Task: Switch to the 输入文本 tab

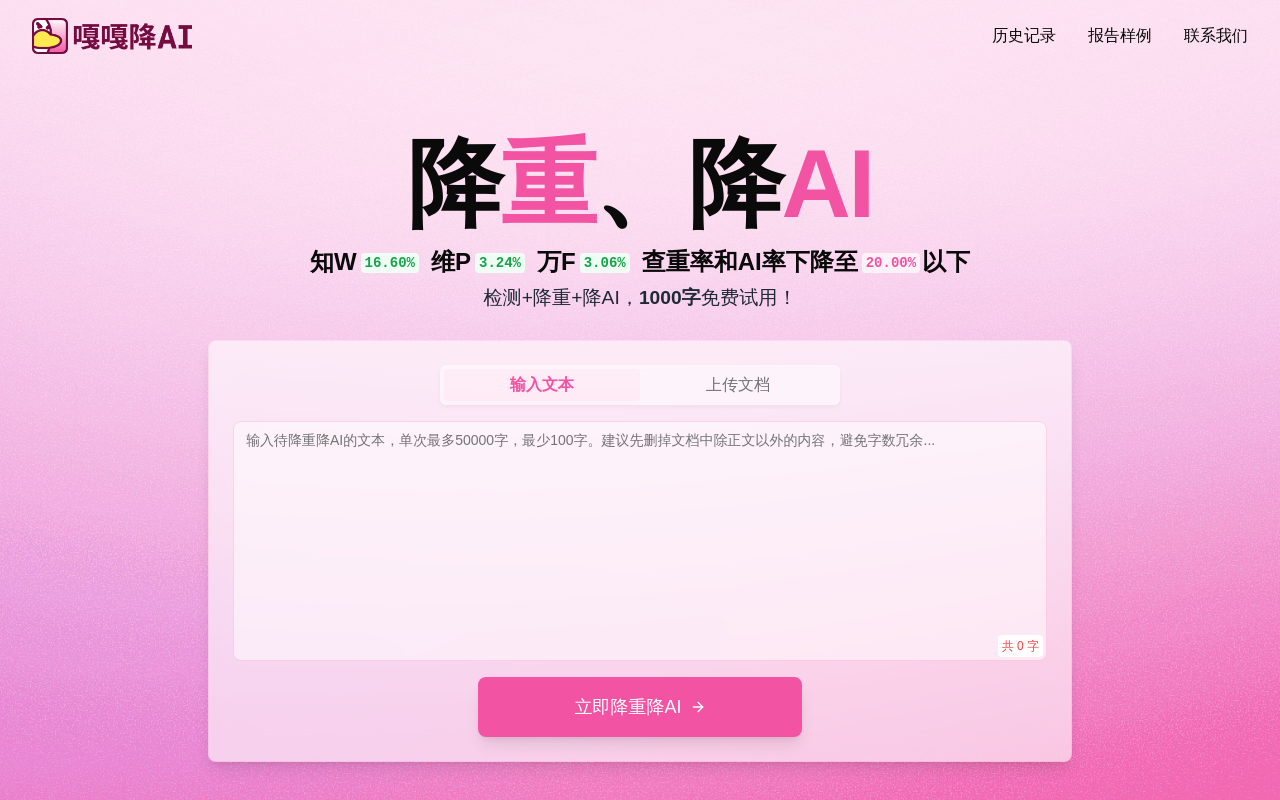Action: 542,385
